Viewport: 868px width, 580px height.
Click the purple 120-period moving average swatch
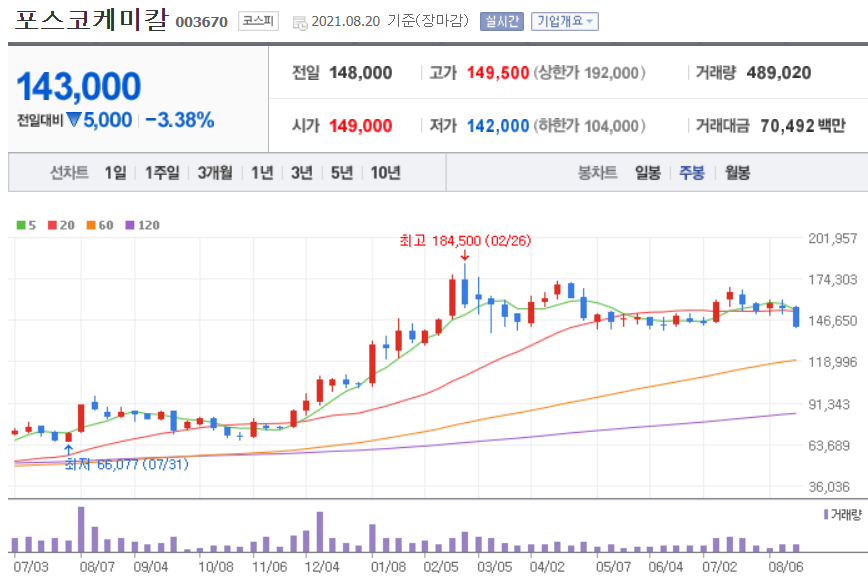coord(130,225)
